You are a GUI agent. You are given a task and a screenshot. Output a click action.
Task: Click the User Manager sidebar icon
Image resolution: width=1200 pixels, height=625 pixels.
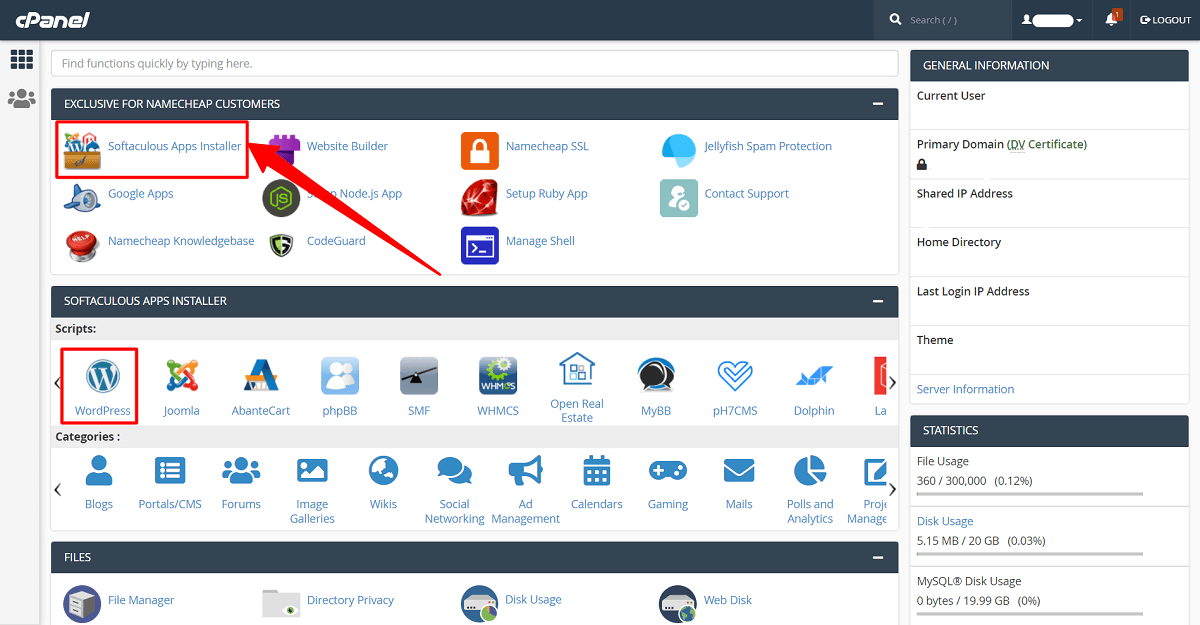21,98
